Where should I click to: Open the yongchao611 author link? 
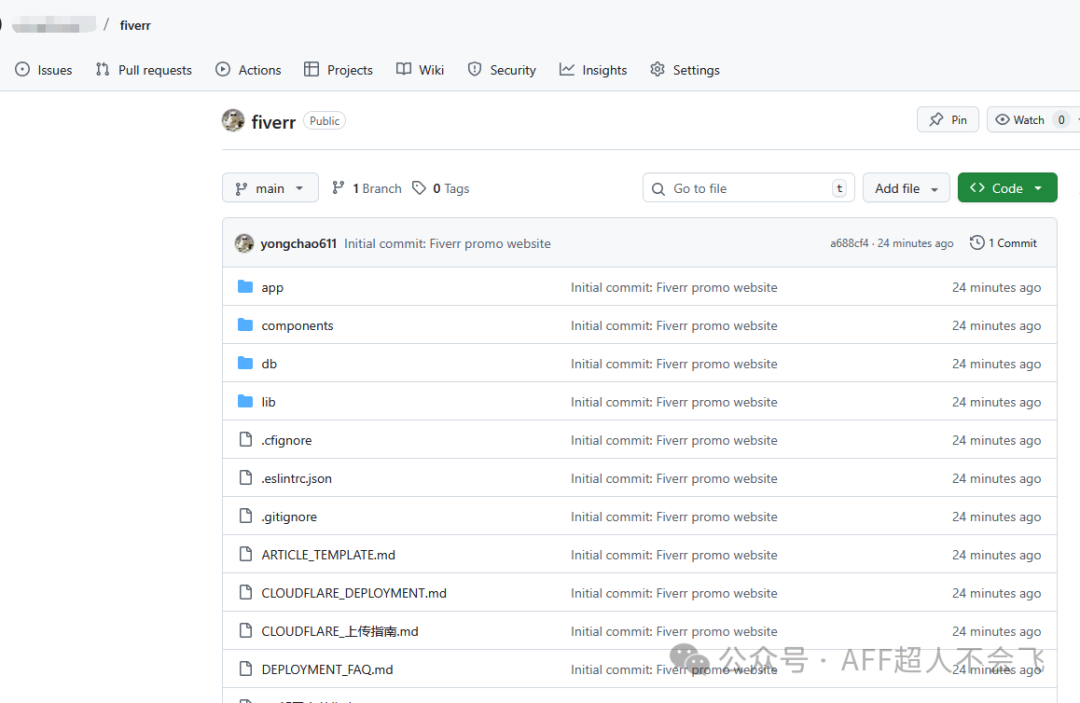(298, 244)
